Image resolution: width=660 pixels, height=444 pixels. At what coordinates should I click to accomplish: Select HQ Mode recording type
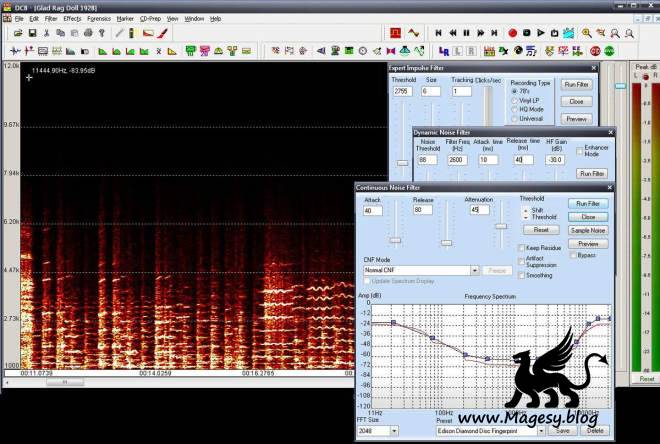pyautogui.click(x=514, y=109)
